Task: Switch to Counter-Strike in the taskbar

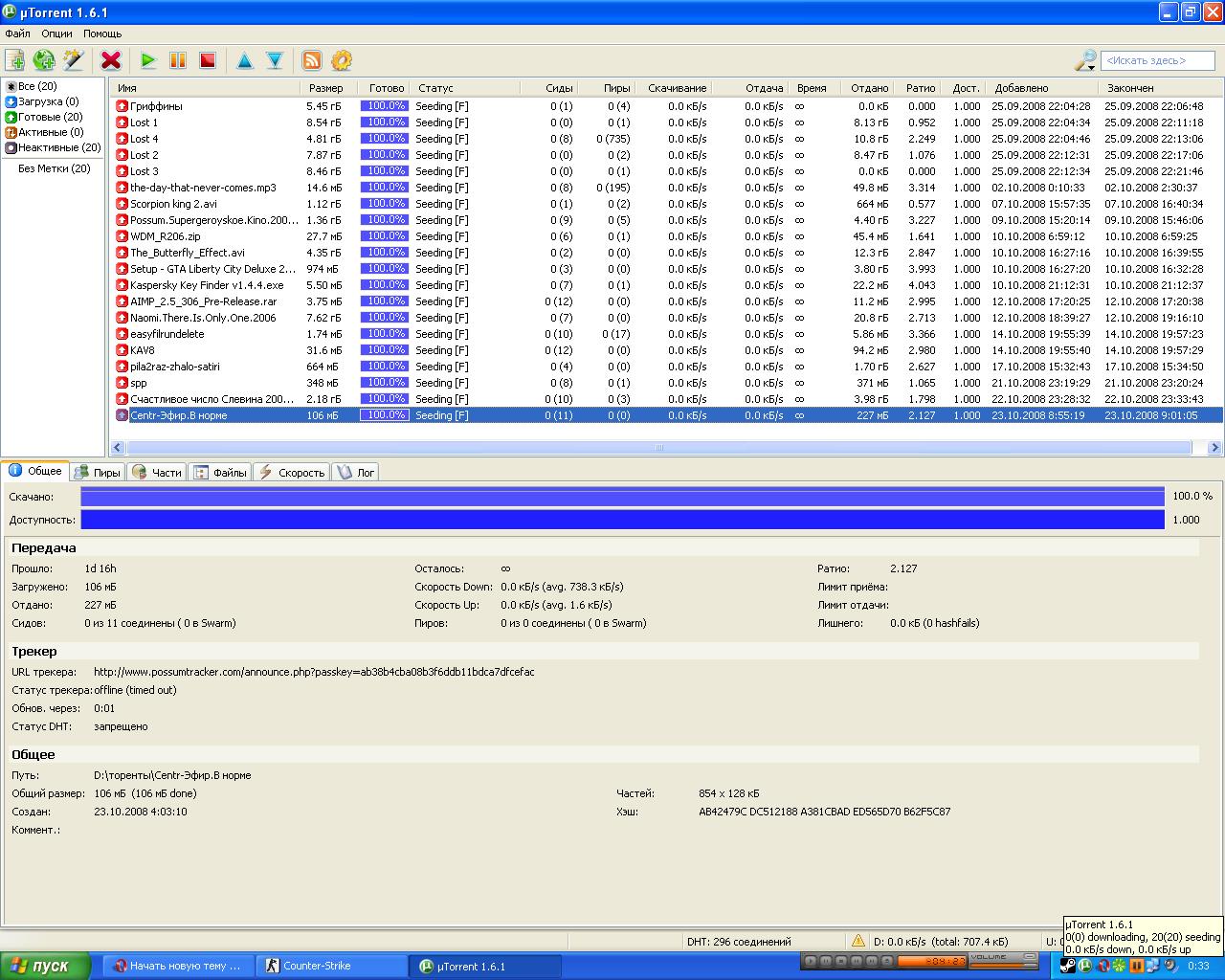Action: [x=332, y=966]
